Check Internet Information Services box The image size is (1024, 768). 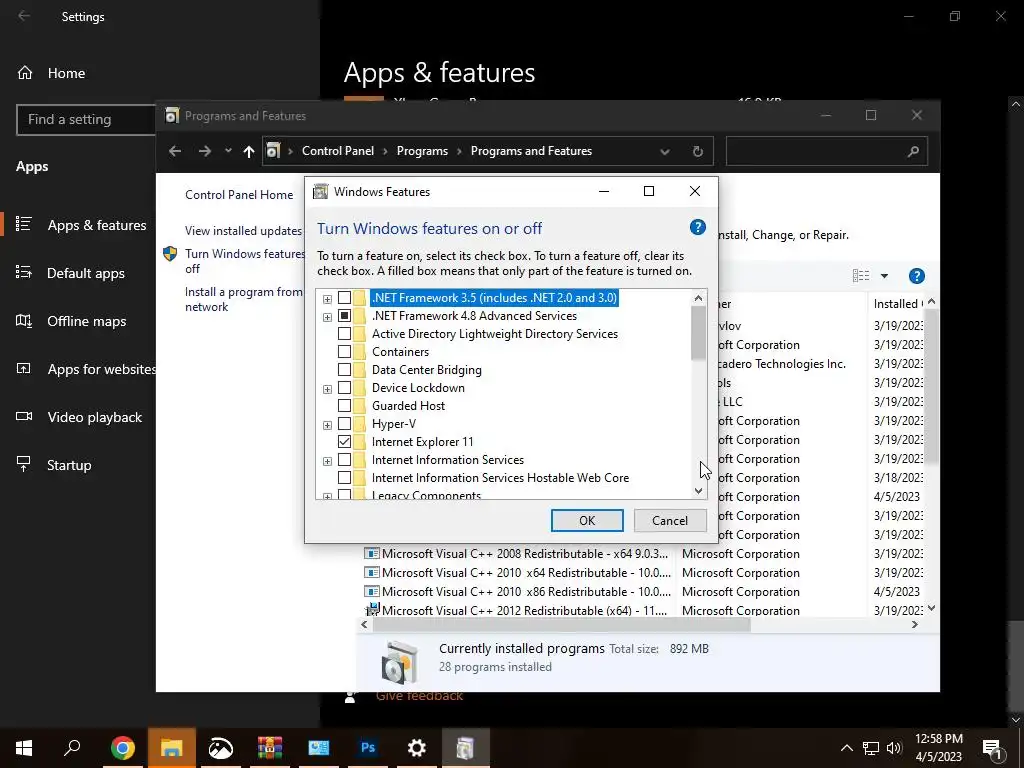click(x=344, y=460)
